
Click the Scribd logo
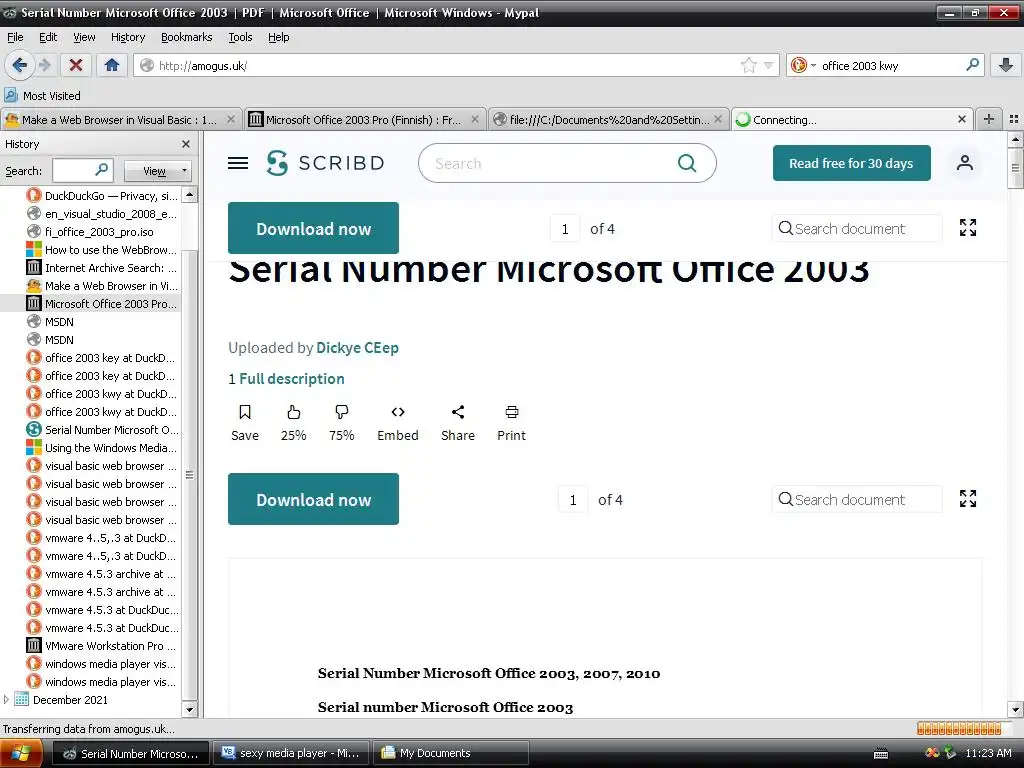click(325, 163)
